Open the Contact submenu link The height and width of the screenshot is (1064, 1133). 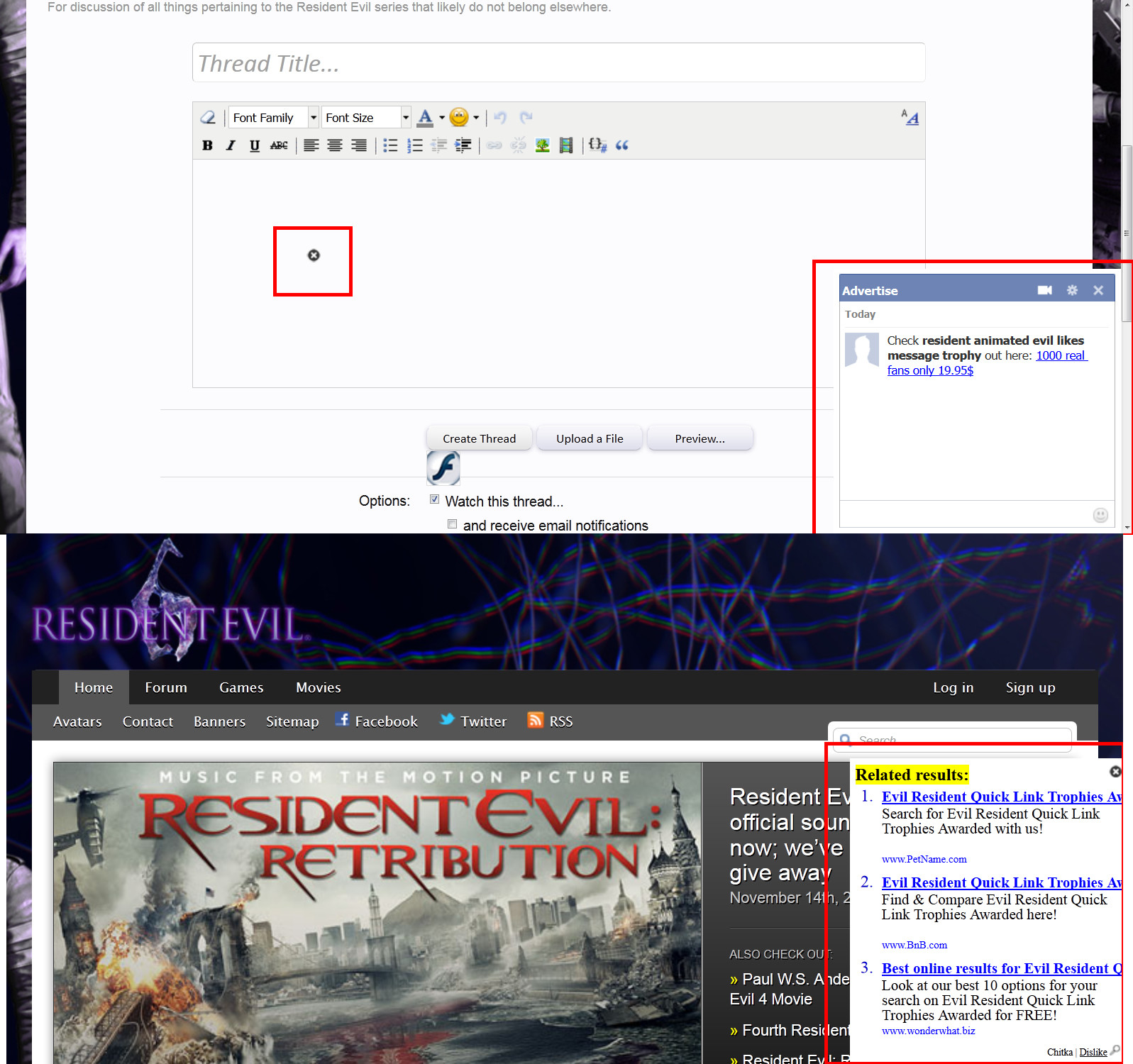tap(148, 721)
